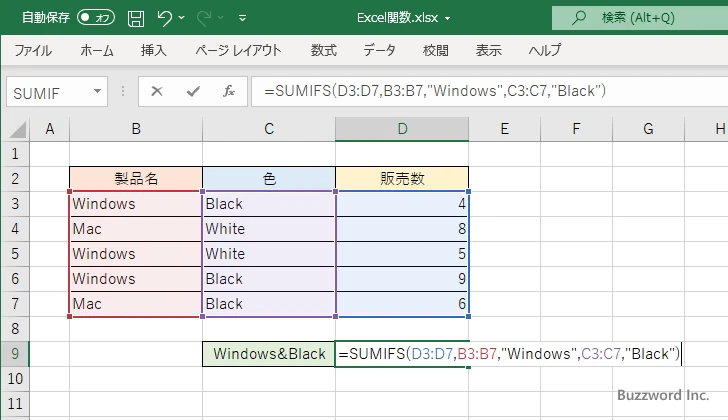Click cell C4 containing White
Viewport: 728px width, 420px height.
pos(269,229)
